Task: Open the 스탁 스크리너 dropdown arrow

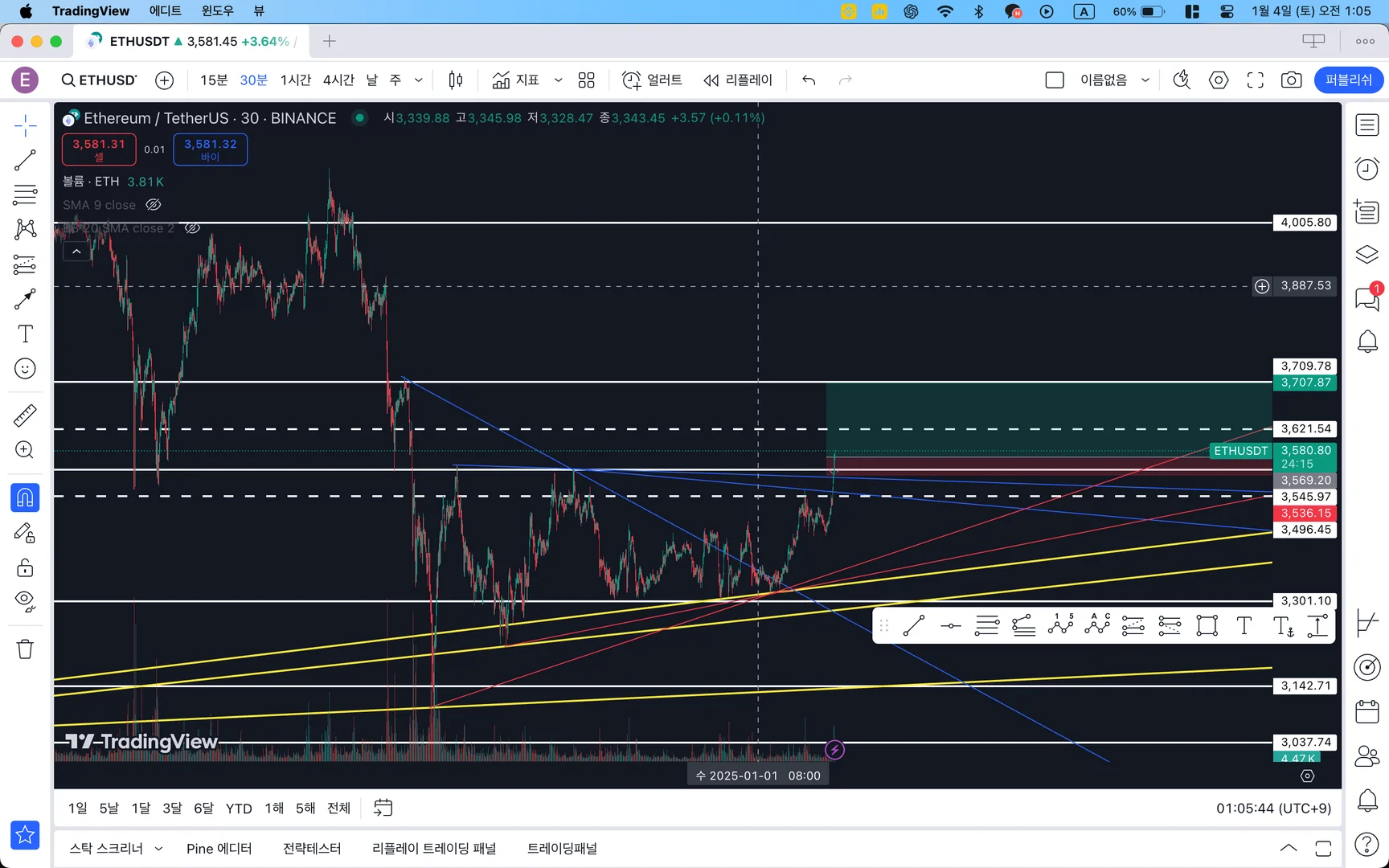Action: 158,849
